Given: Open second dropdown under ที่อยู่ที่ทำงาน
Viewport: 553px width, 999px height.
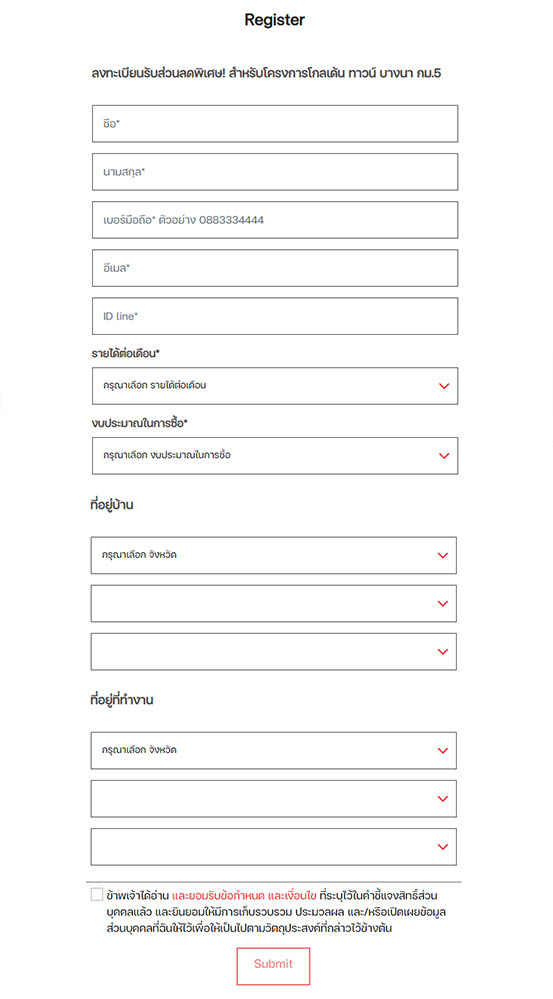Looking at the screenshot, I should 273,798.
